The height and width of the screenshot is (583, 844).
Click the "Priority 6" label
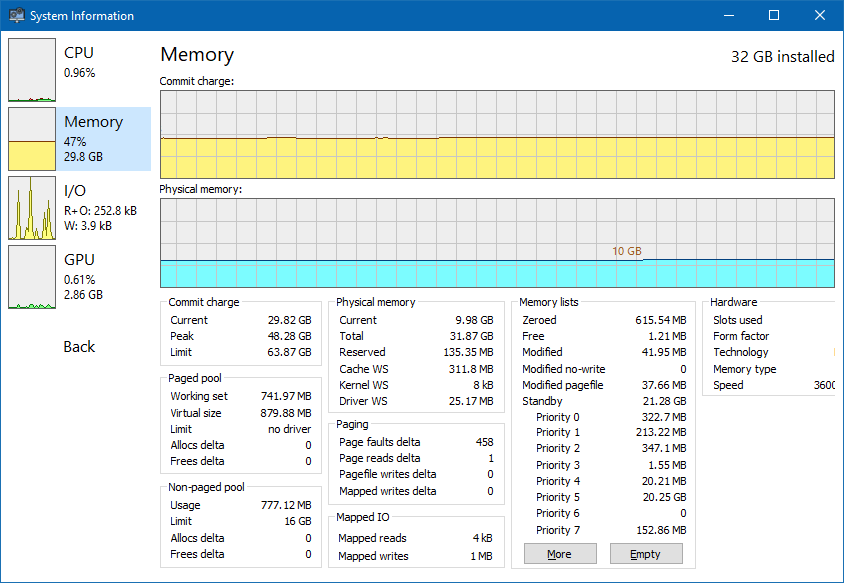(558, 514)
